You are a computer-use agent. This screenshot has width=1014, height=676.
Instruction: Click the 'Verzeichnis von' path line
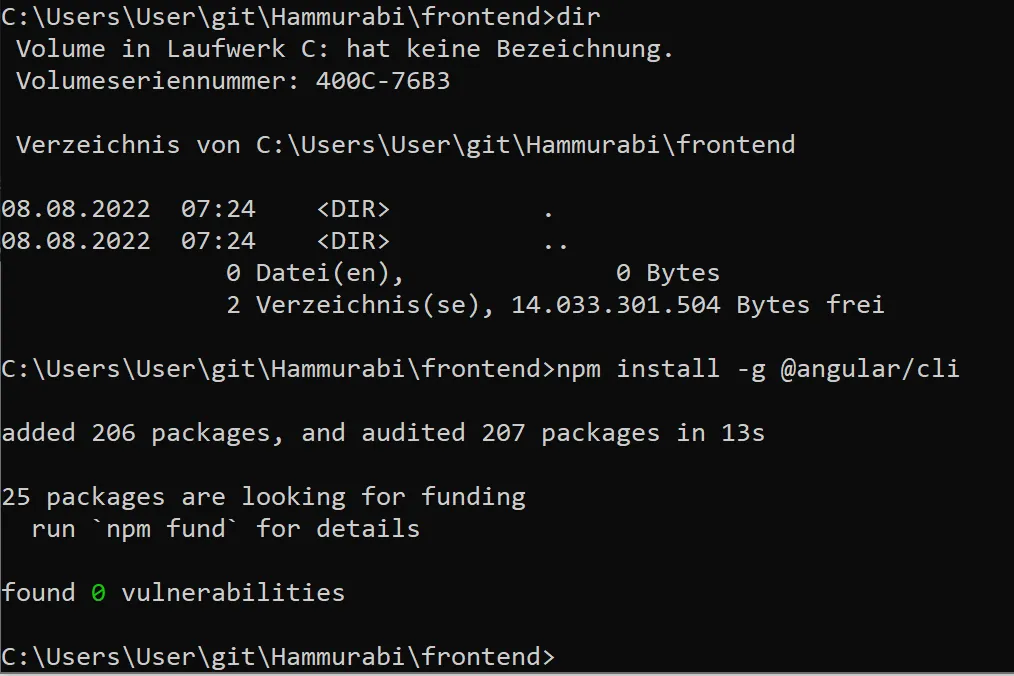[x=405, y=145]
